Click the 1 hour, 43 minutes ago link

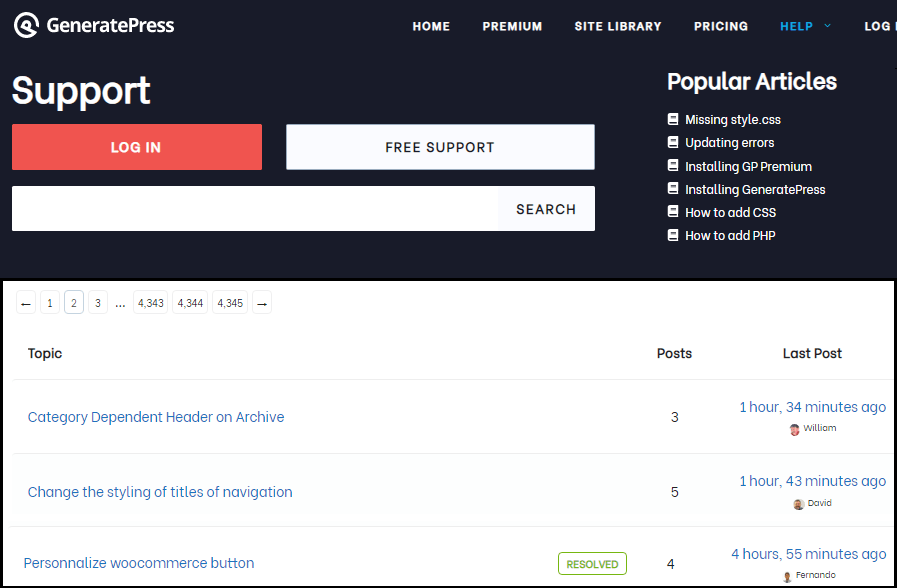[812, 481]
